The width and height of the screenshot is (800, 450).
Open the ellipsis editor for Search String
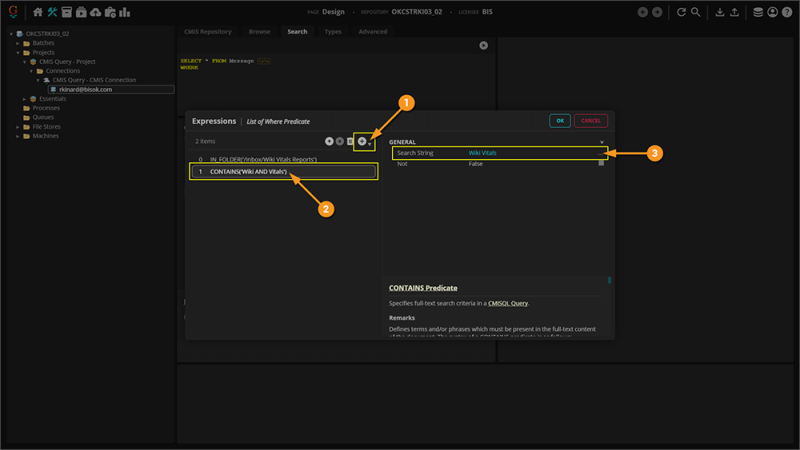click(601, 153)
